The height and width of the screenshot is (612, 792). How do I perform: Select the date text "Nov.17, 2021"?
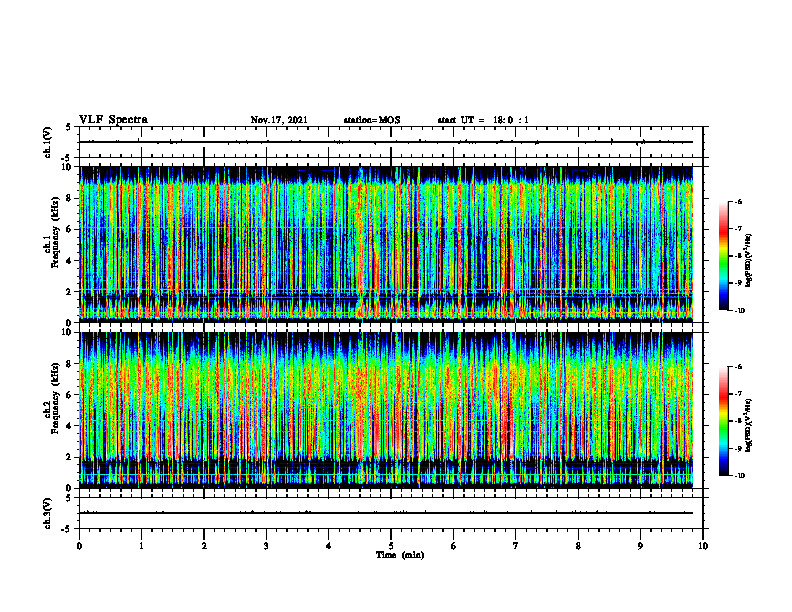click(x=279, y=120)
